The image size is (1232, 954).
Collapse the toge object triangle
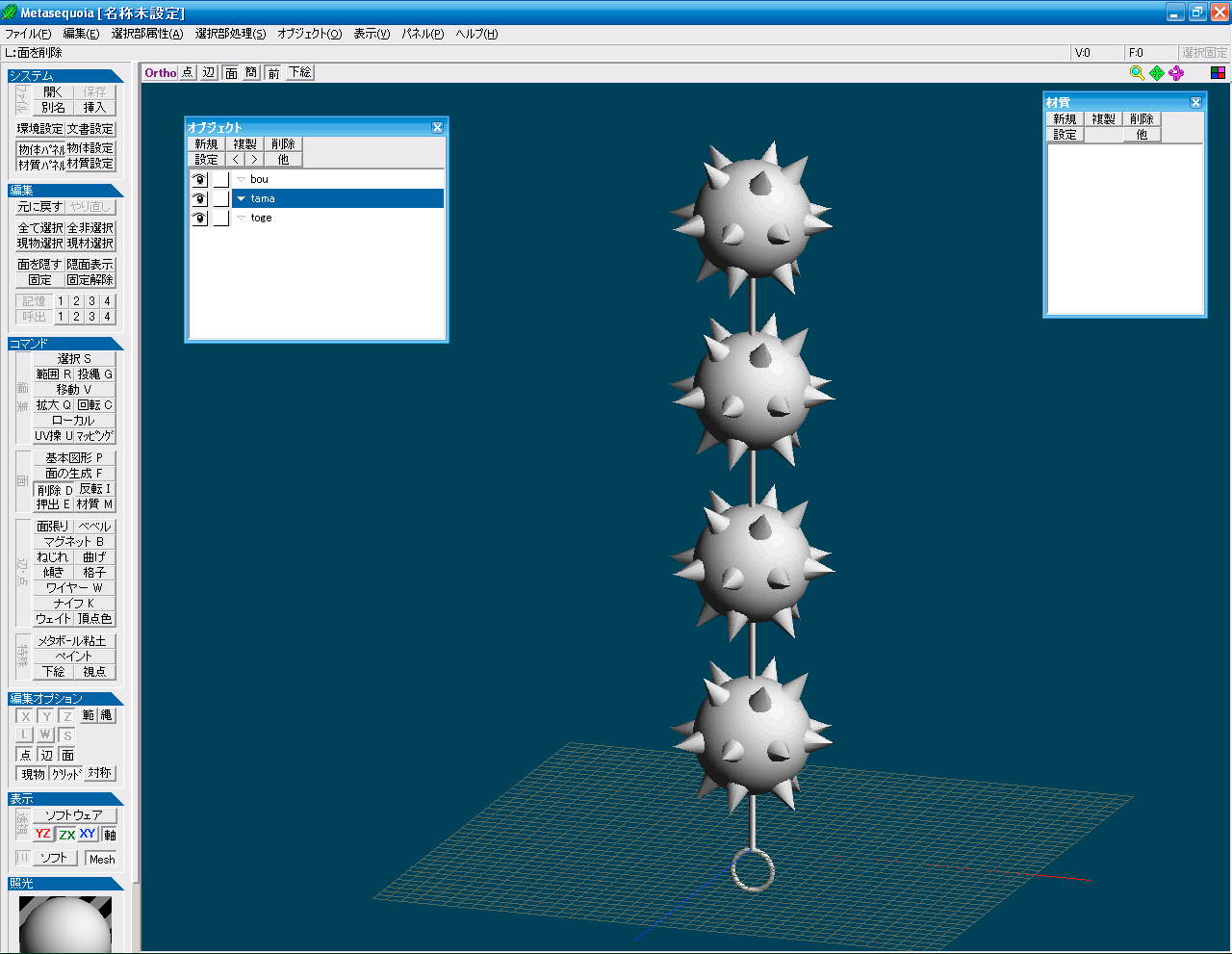[241, 219]
